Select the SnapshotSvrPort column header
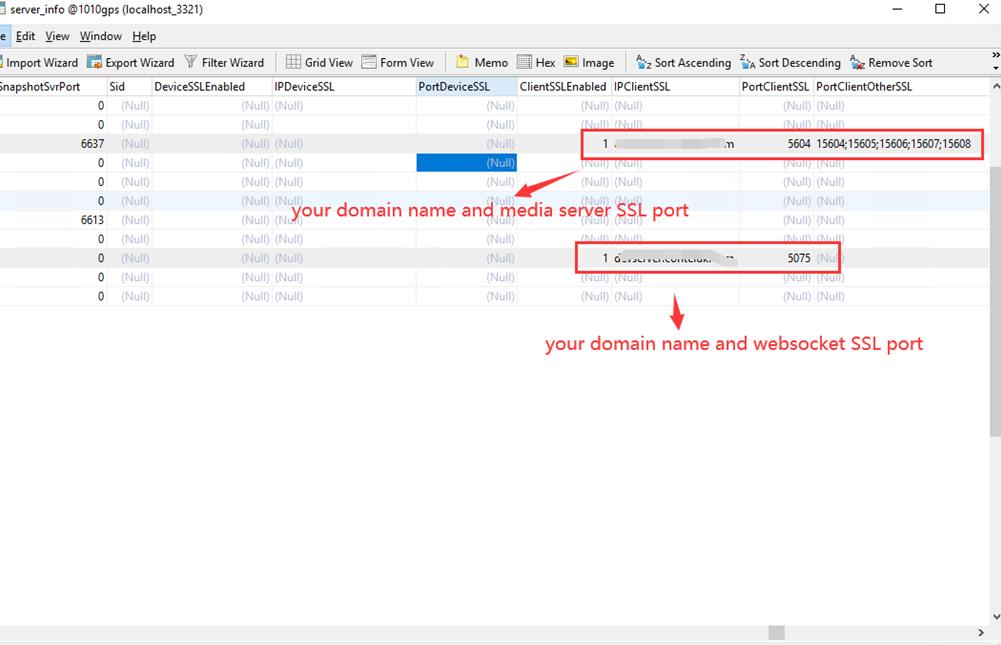This screenshot has height=645, width=1001. point(53,87)
